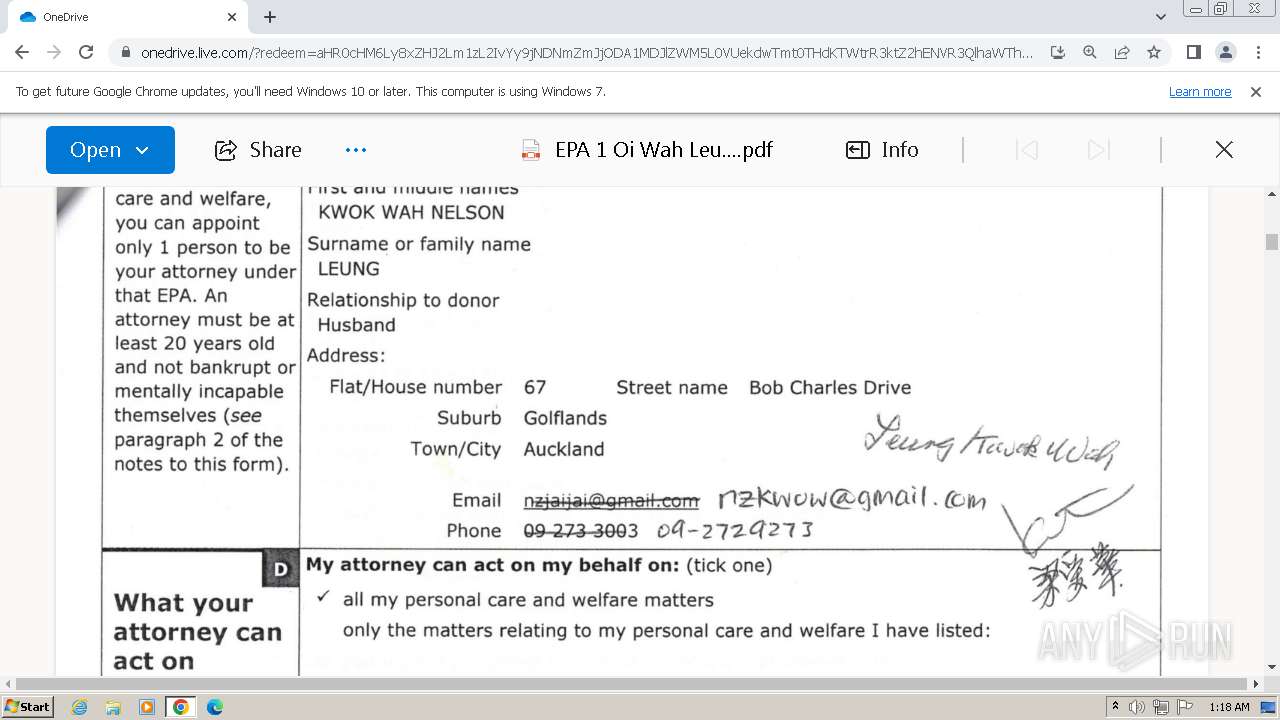The height and width of the screenshot is (720, 1280).
Task: Go to the next file arrow
Action: [x=1098, y=150]
